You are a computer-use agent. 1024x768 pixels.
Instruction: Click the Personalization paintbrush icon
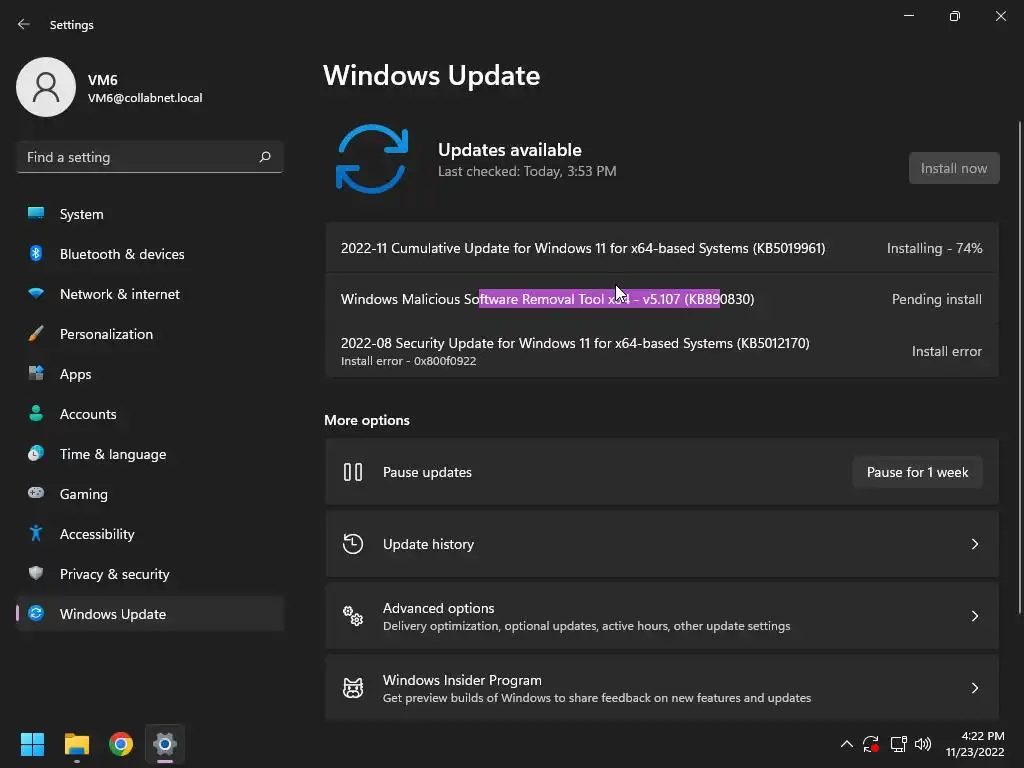tap(36, 334)
